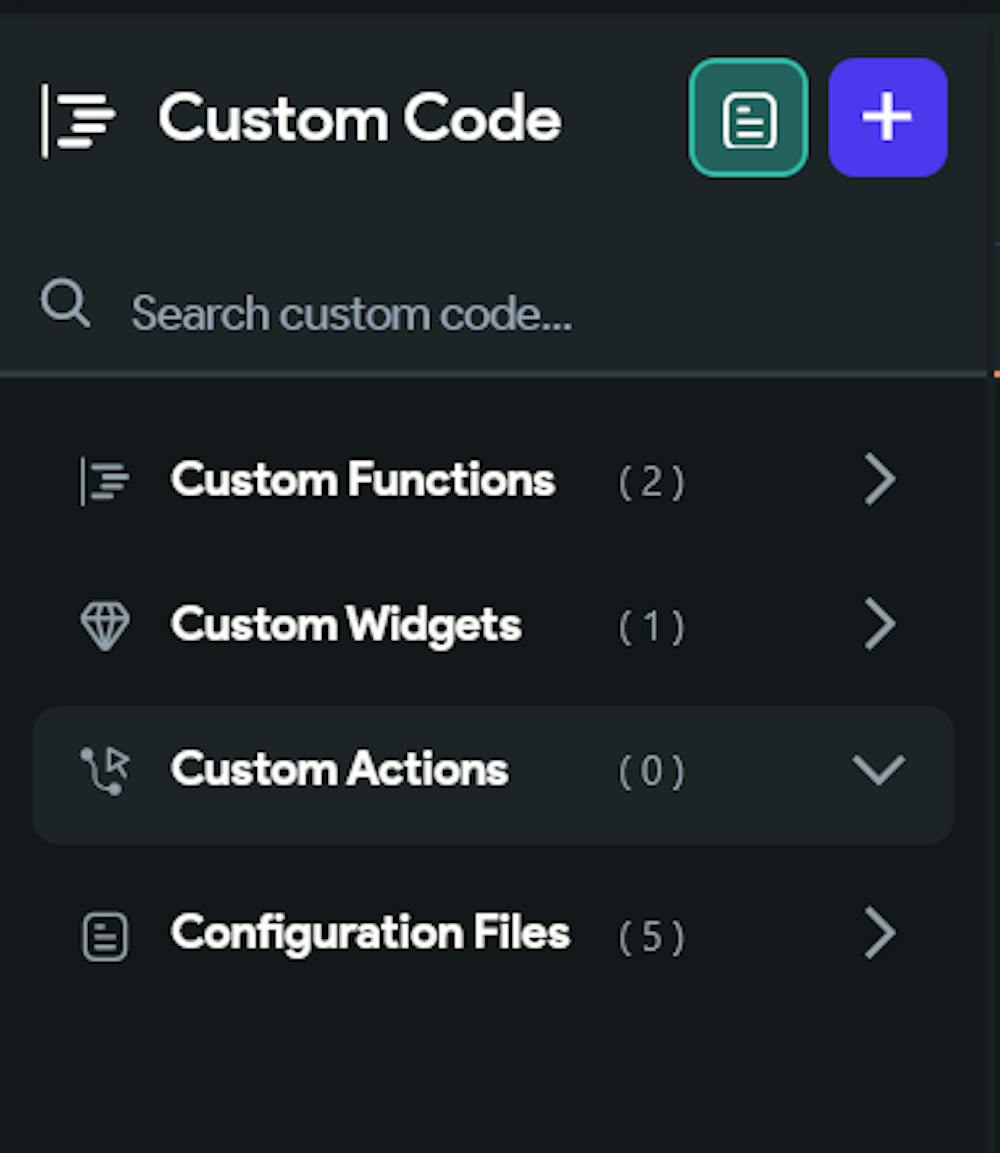Focus the Search custom code field
The image size is (1000, 1153).
click(x=493, y=314)
